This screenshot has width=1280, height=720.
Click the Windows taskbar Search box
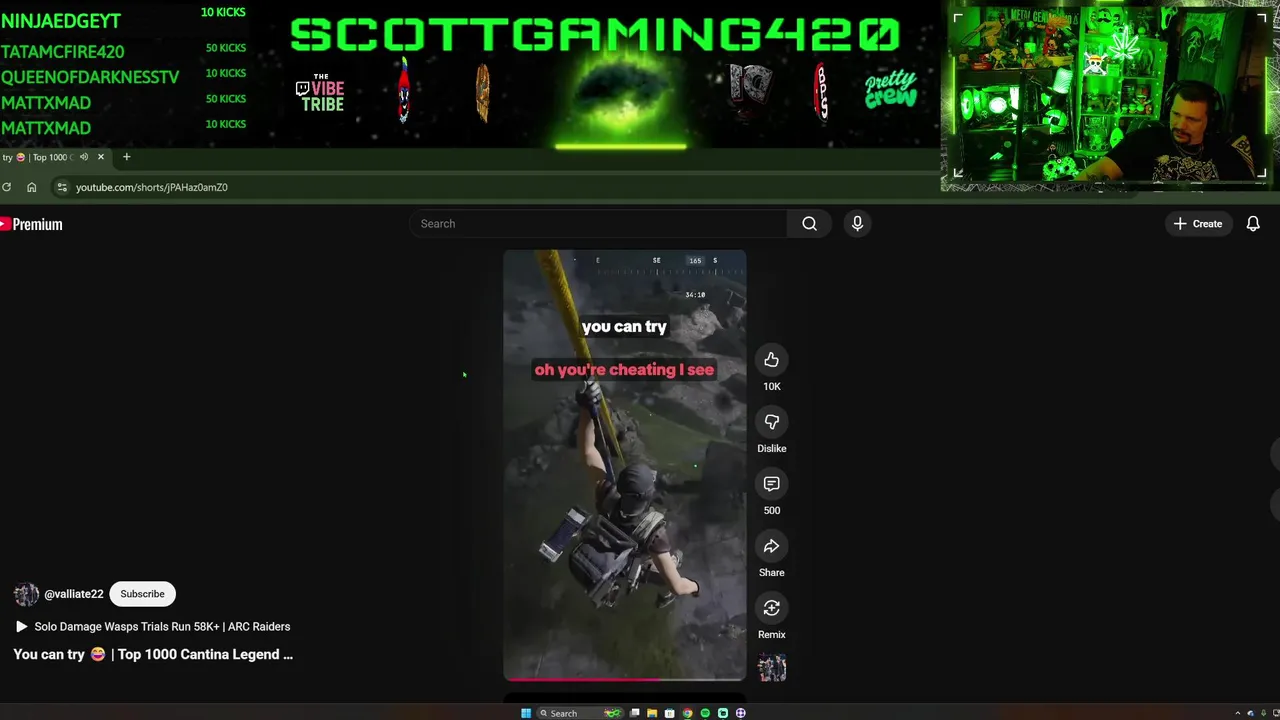(x=582, y=713)
